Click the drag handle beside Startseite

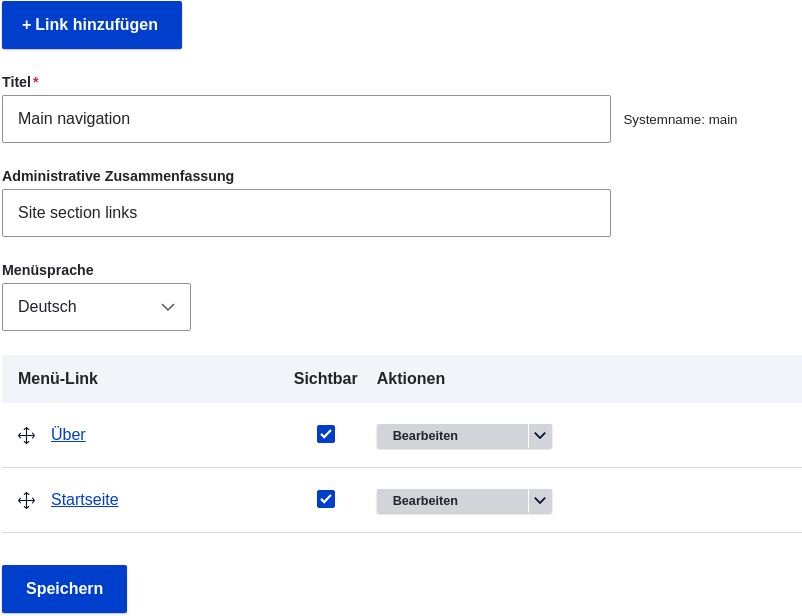click(27, 500)
